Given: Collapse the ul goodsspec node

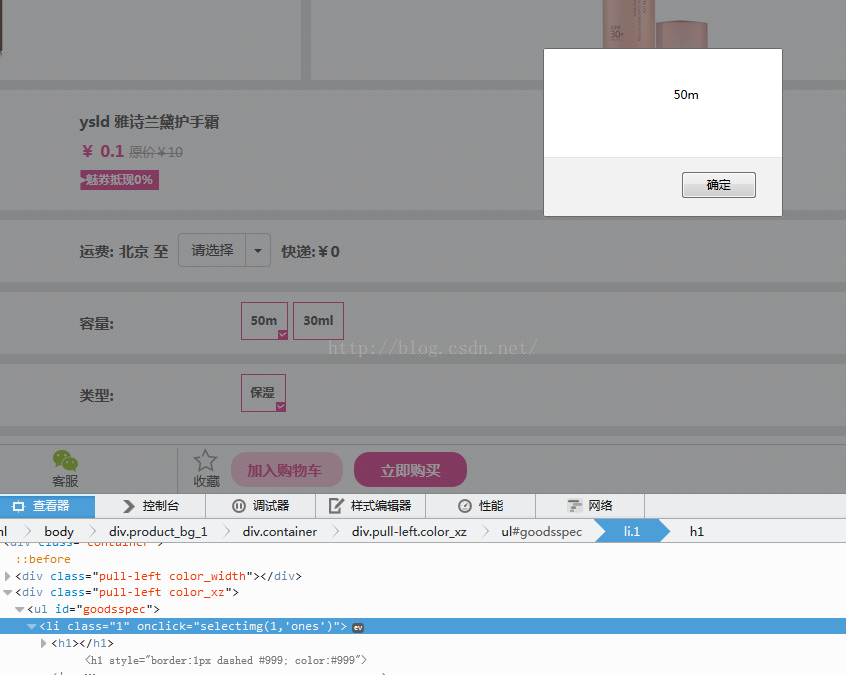Looking at the screenshot, I should coord(19,609).
